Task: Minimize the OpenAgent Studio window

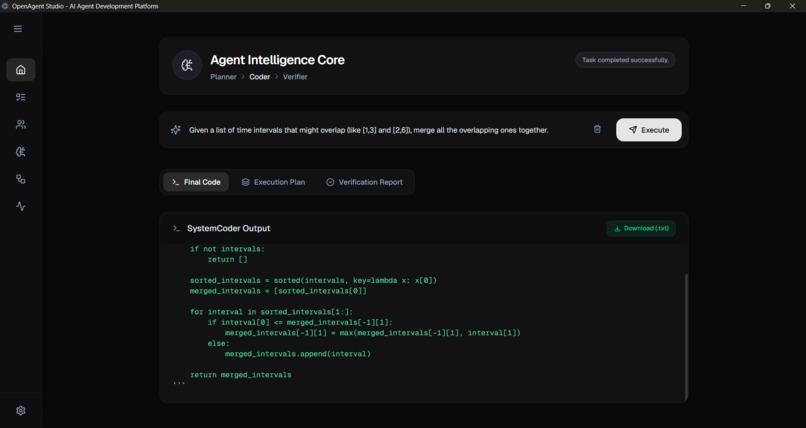Action: click(743, 6)
